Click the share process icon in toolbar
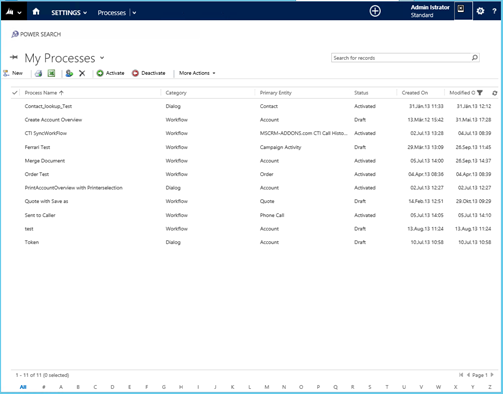The image size is (503, 394). point(69,73)
